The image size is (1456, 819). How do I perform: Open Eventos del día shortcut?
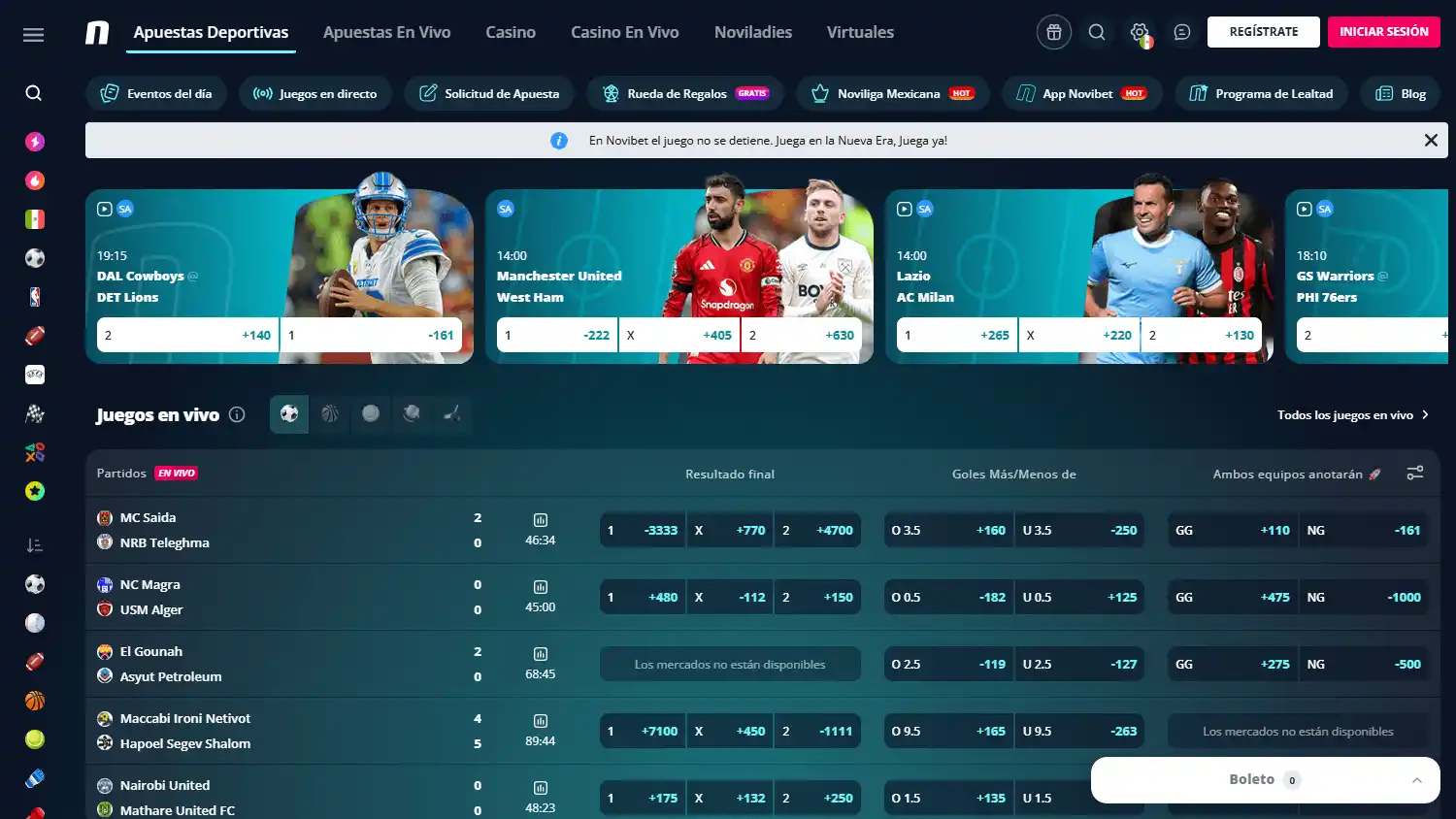156,94
